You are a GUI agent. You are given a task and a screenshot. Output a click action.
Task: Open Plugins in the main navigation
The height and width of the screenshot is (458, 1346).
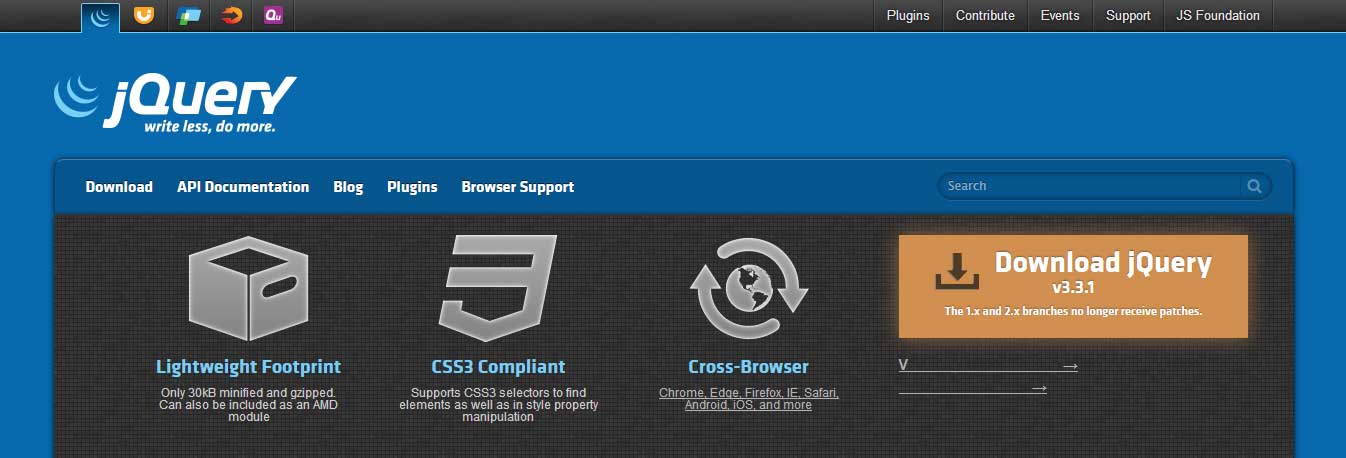click(x=412, y=187)
